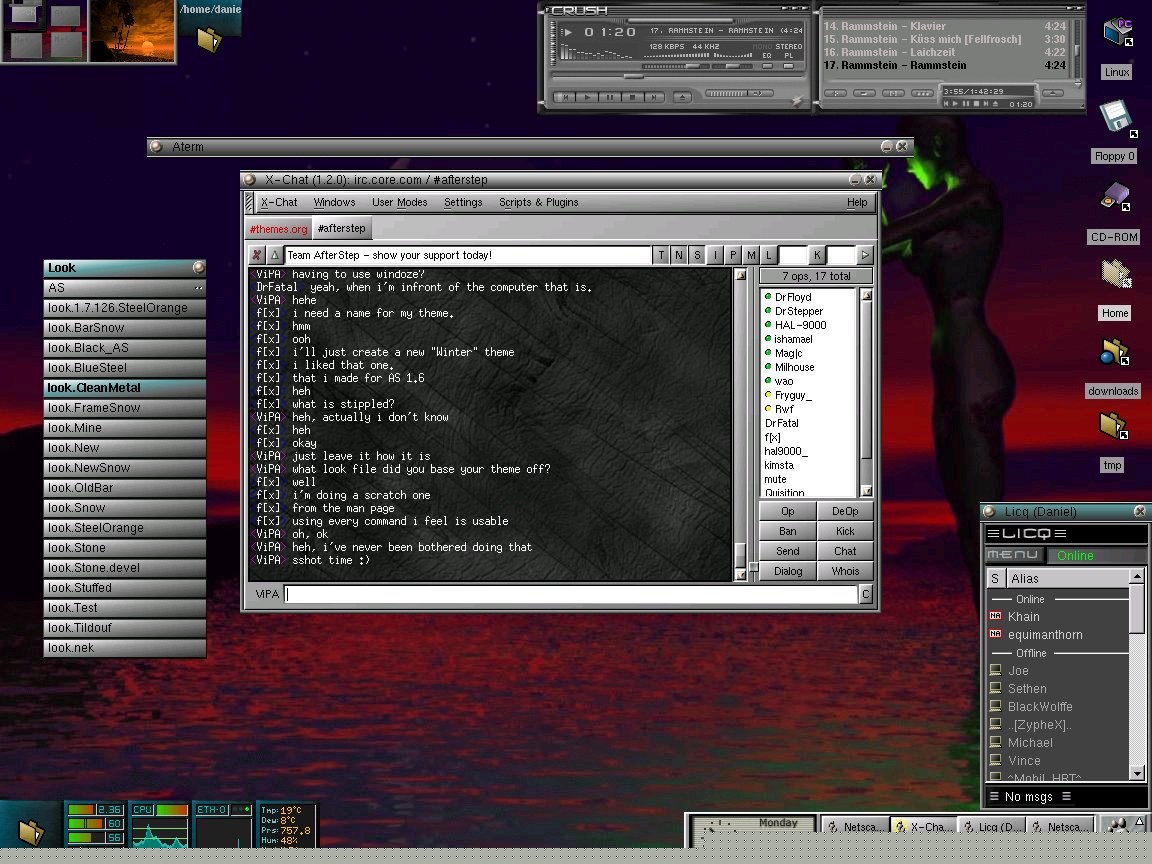Open the downloads folder icon
The height and width of the screenshot is (864, 1152).
point(1113,352)
